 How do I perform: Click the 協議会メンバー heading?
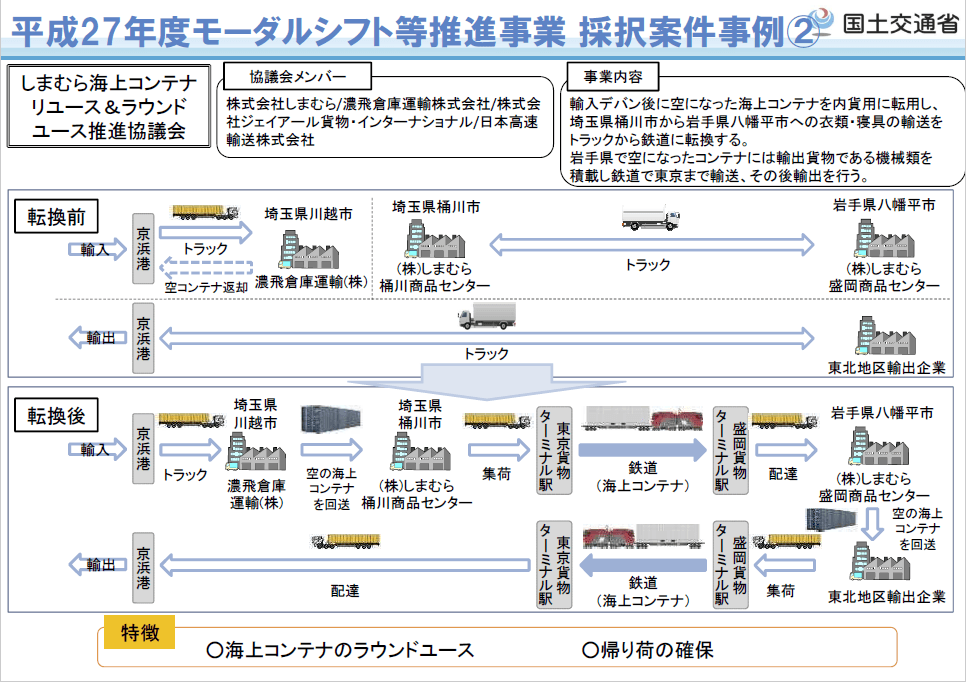pyautogui.click(x=298, y=76)
